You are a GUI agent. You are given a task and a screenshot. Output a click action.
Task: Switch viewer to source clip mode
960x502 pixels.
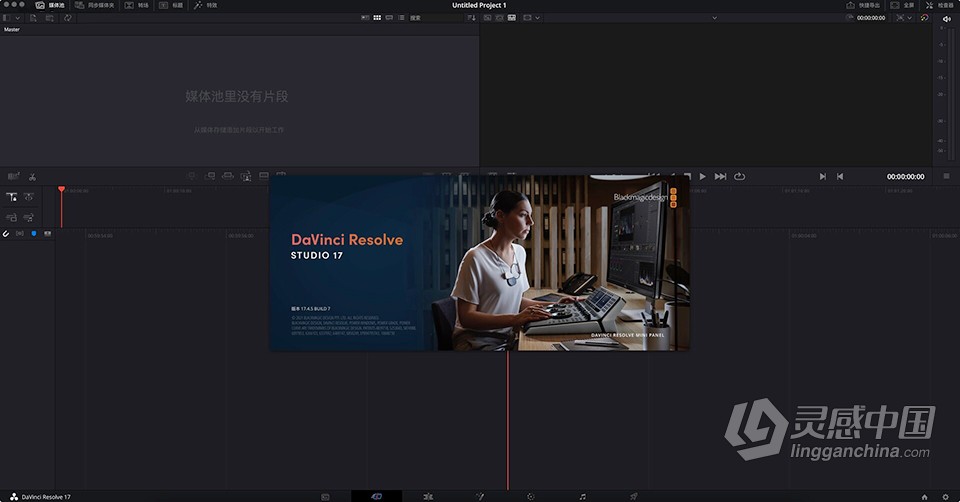click(487, 18)
